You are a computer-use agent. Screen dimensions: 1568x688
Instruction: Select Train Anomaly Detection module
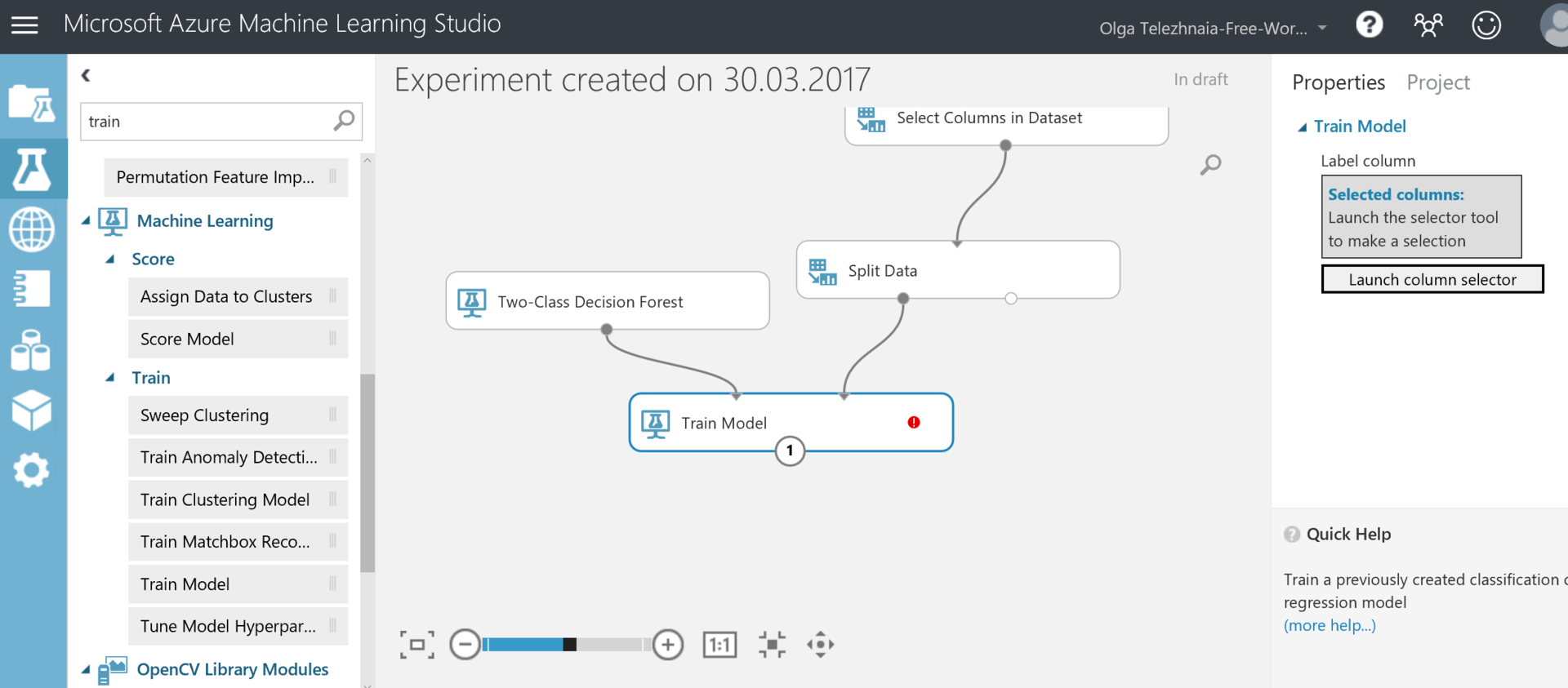(238, 458)
